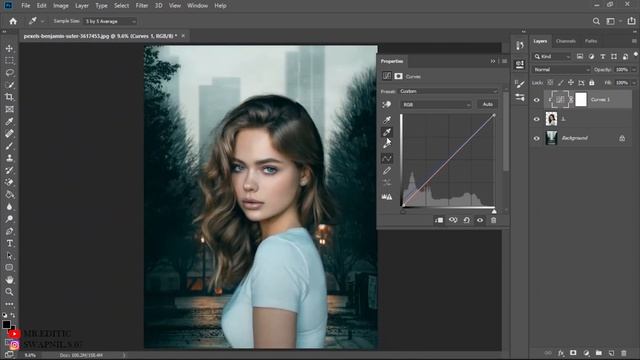Pick the black point eyedropper in Curves
Viewport: 640px width, 360px height.
[x=387, y=120]
